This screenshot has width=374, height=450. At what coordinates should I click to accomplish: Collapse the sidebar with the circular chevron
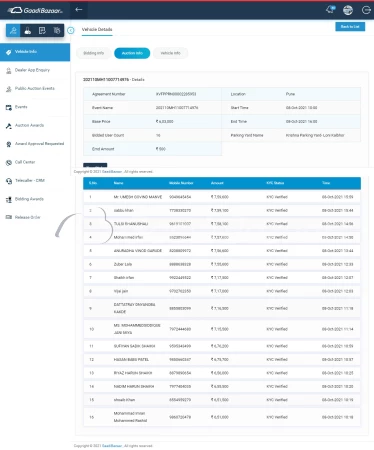point(71,30)
